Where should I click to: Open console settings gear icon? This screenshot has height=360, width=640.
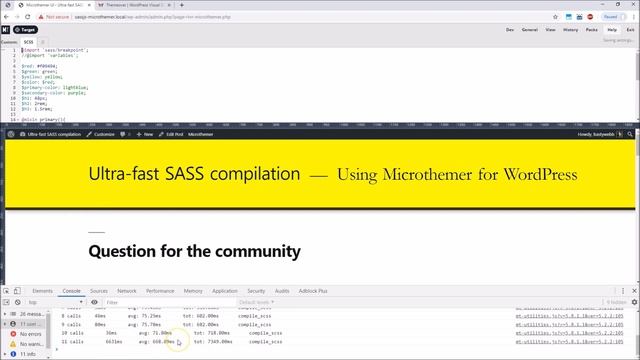coord(634,302)
